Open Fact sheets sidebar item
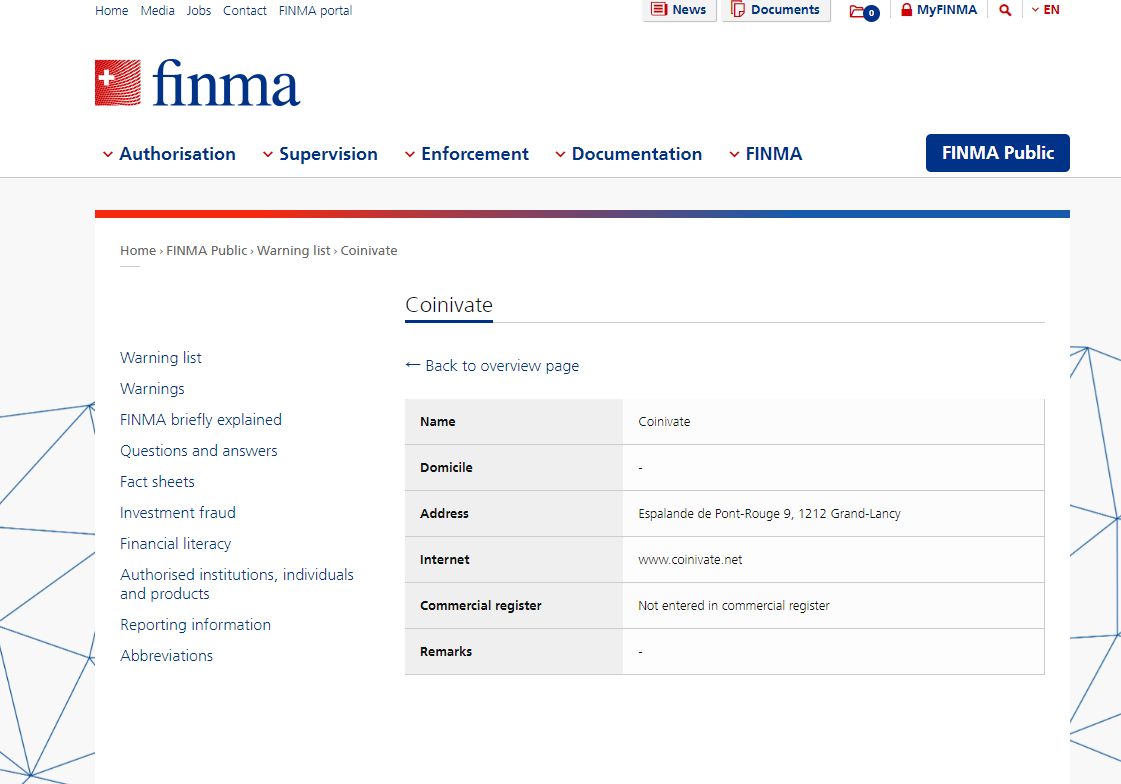 [157, 482]
